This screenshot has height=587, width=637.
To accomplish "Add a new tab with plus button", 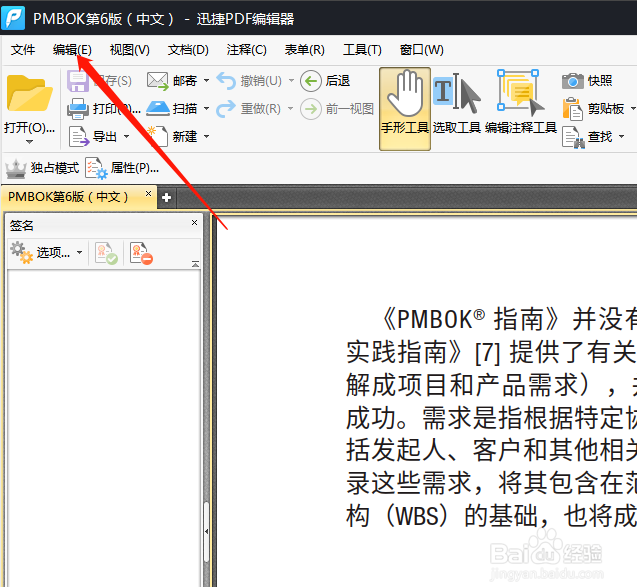I will pyautogui.click(x=166, y=198).
